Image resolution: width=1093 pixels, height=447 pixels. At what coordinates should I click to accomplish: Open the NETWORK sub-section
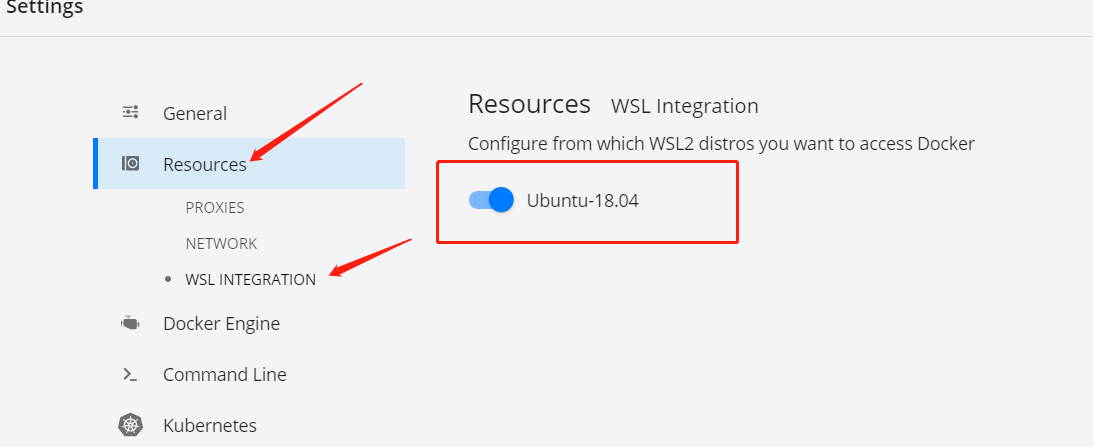(221, 243)
